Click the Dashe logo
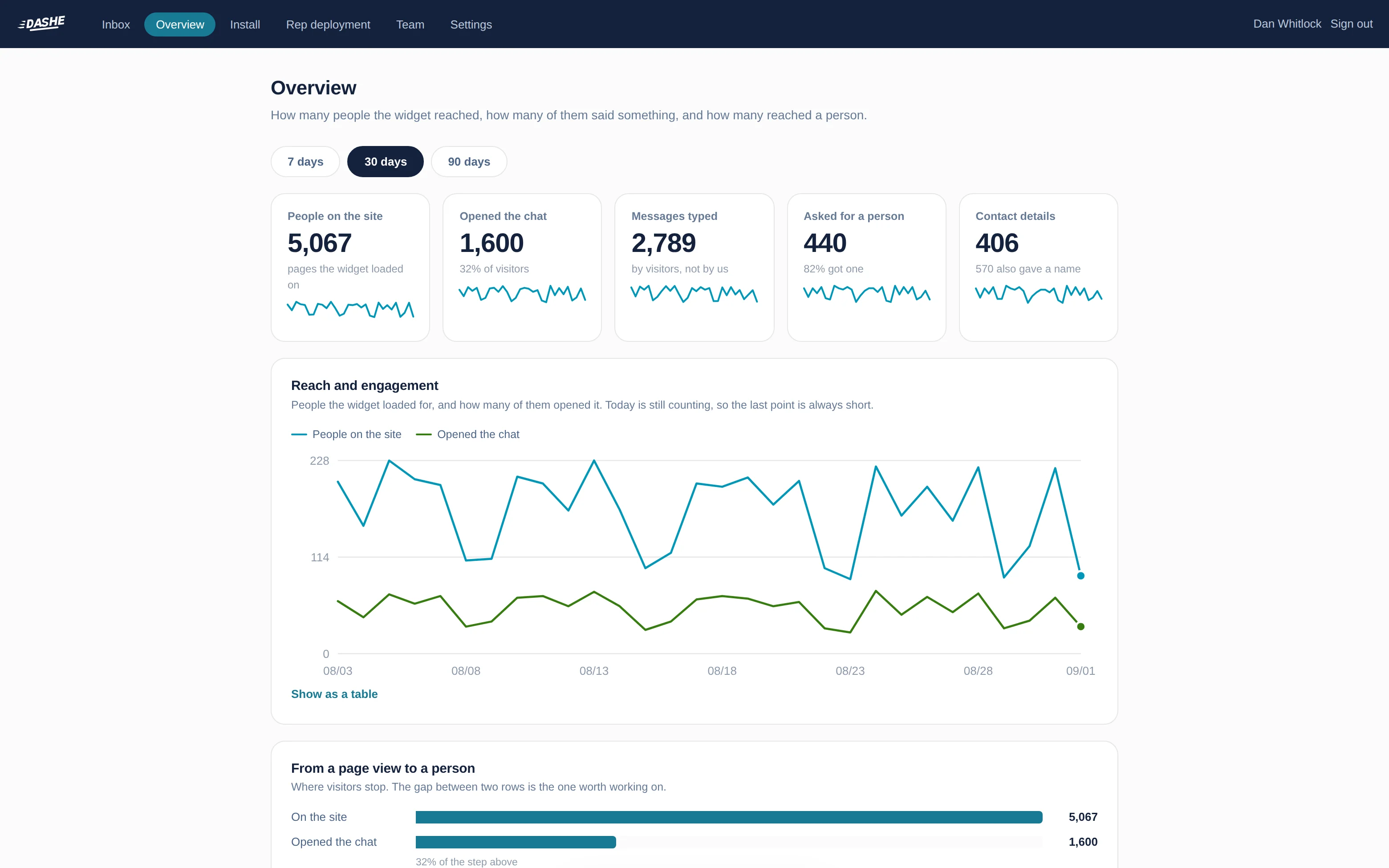The width and height of the screenshot is (1389, 868). click(x=42, y=24)
